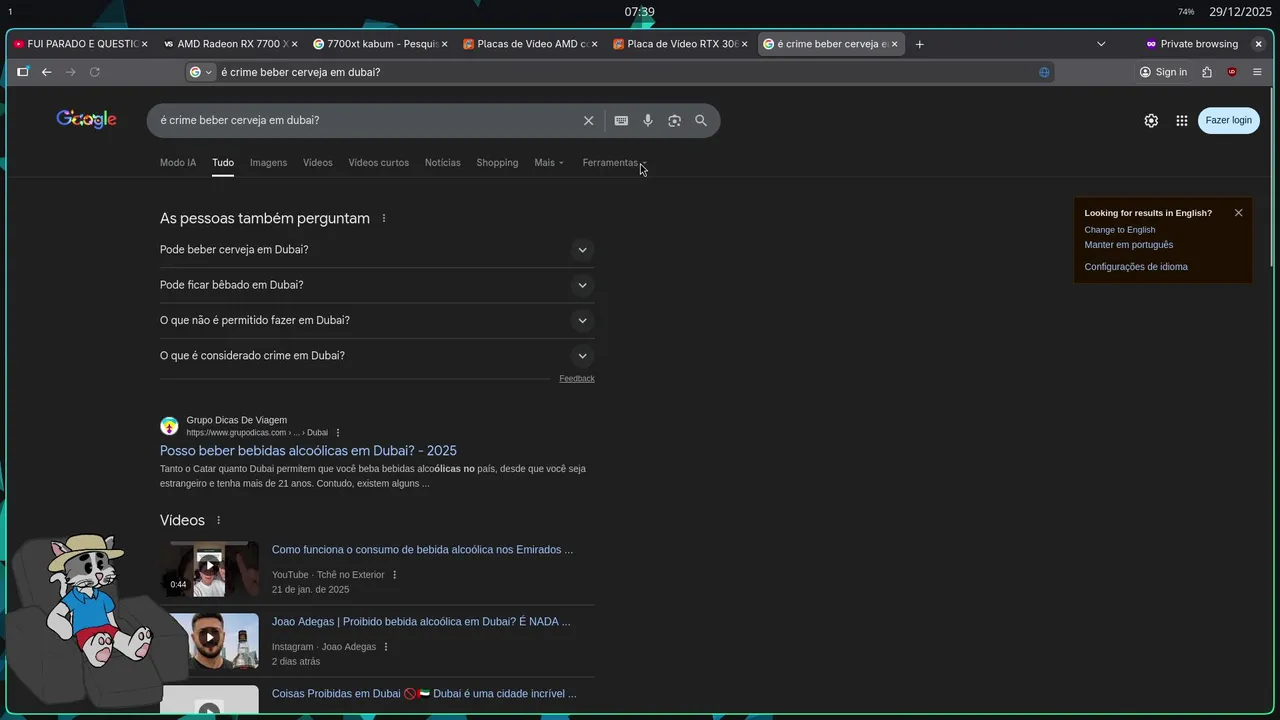The height and width of the screenshot is (720, 1280).
Task: Switch to the Placas de Vídeo AMD browser tab
Action: pyautogui.click(x=530, y=44)
